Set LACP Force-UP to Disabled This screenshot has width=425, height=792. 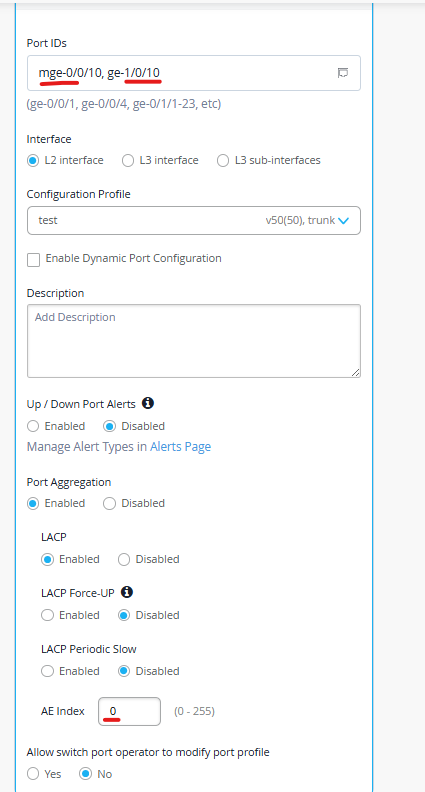tap(124, 615)
